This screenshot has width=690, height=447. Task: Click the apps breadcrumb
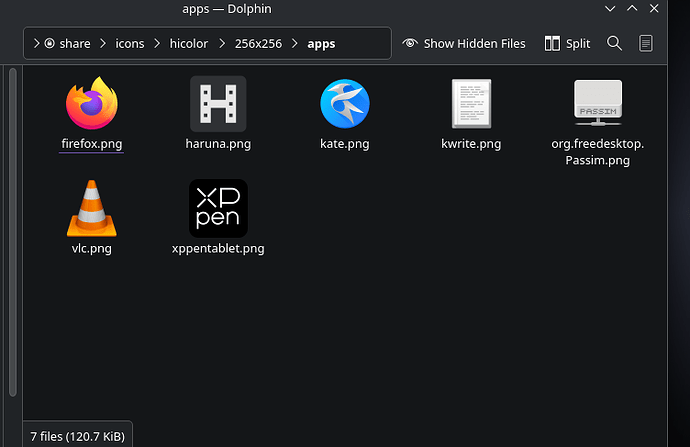(321, 44)
